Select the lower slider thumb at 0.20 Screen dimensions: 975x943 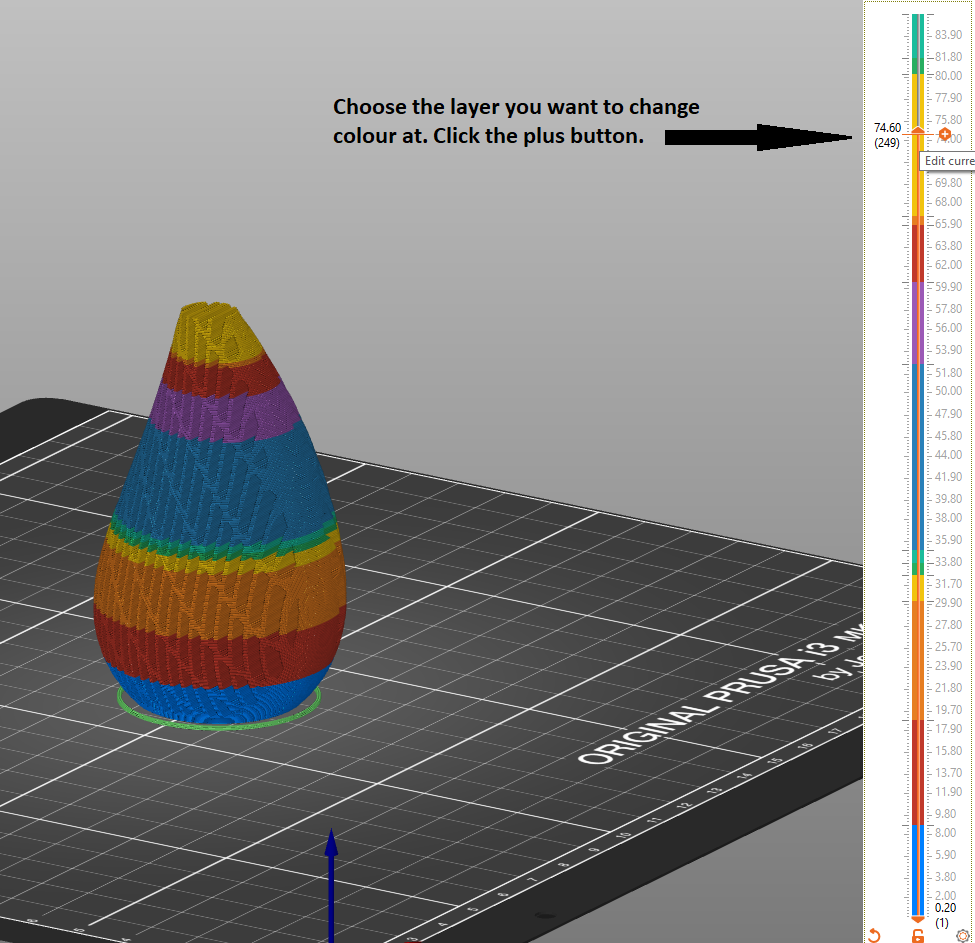(918, 918)
